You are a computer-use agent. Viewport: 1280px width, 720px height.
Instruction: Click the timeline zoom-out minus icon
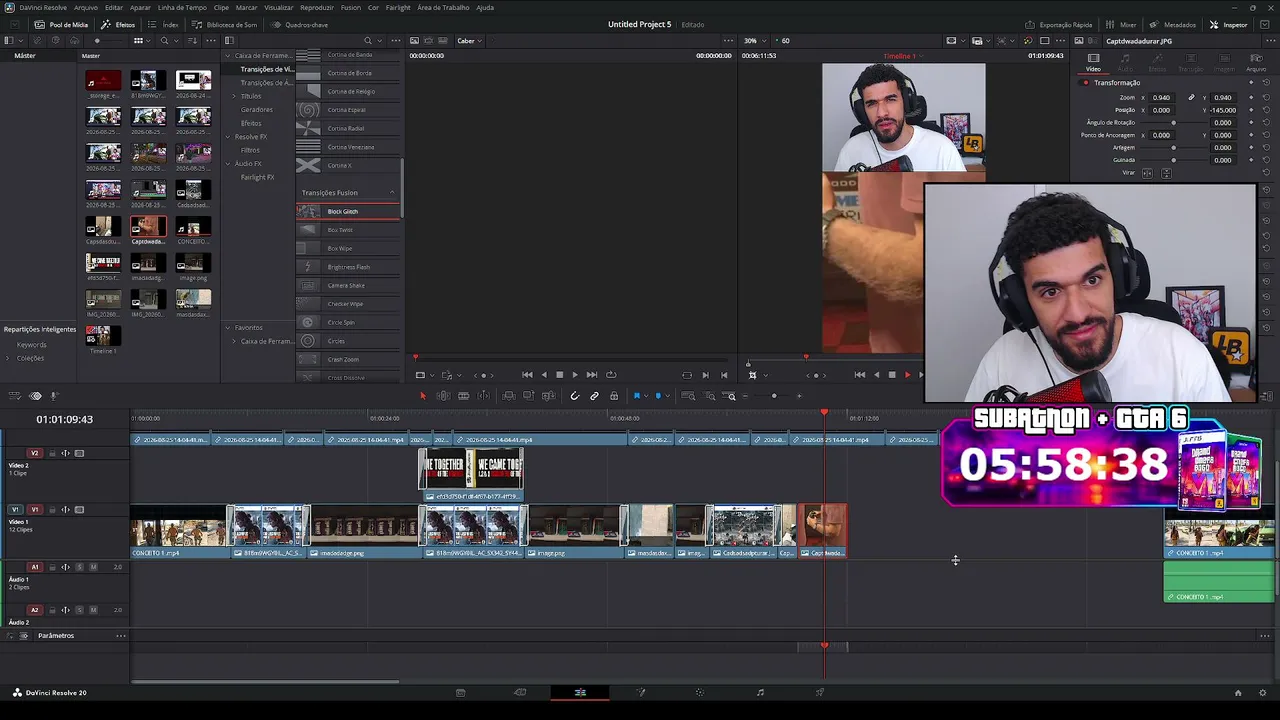[745, 396]
